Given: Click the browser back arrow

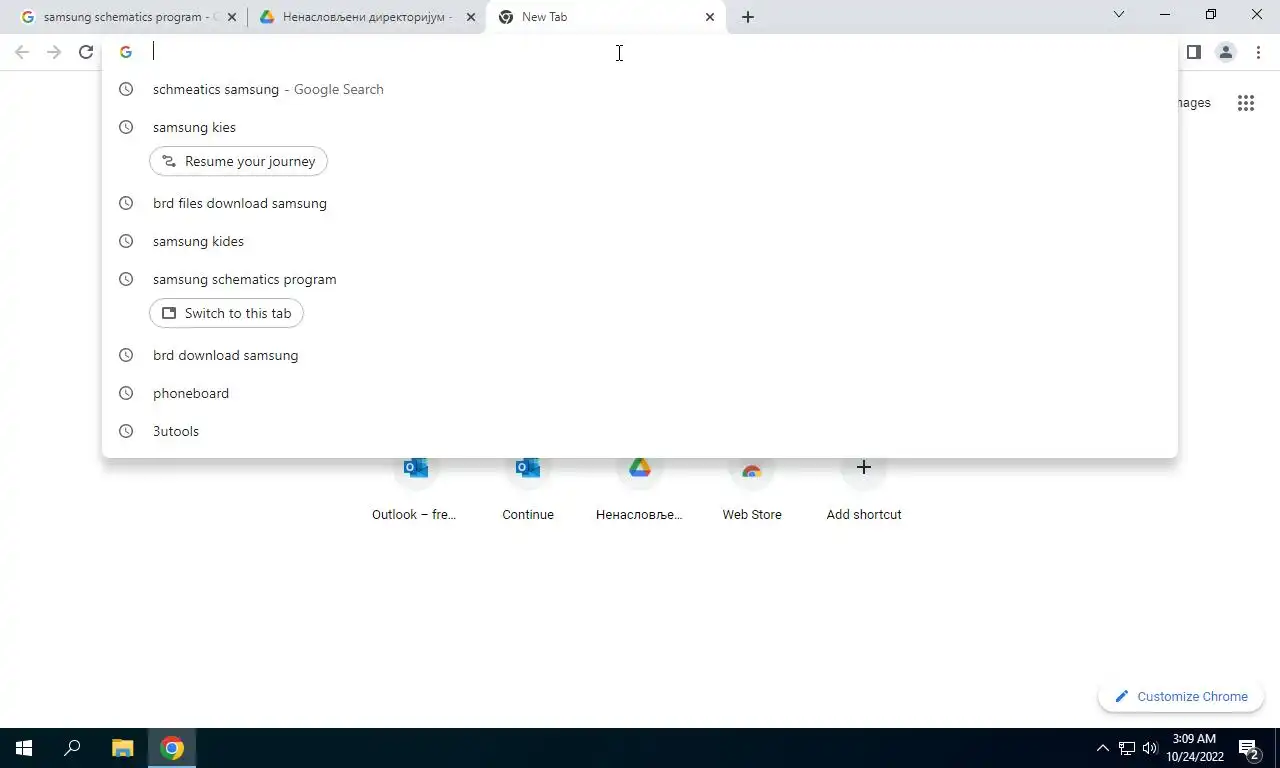Looking at the screenshot, I should (22, 52).
